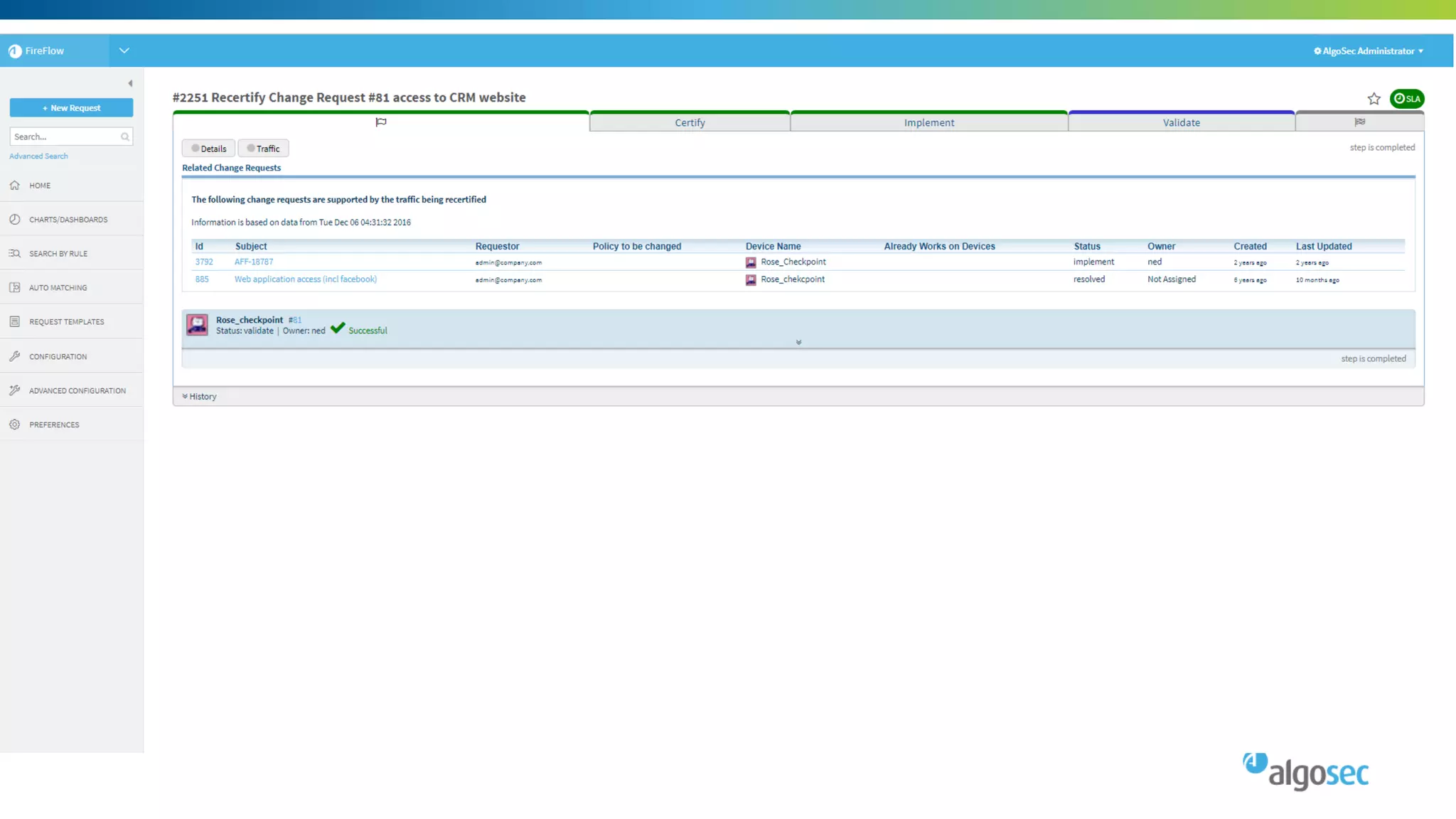Open the AlgoSec Administrator user menu
The height and width of the screenshot is (819, 1456).
1368,51
